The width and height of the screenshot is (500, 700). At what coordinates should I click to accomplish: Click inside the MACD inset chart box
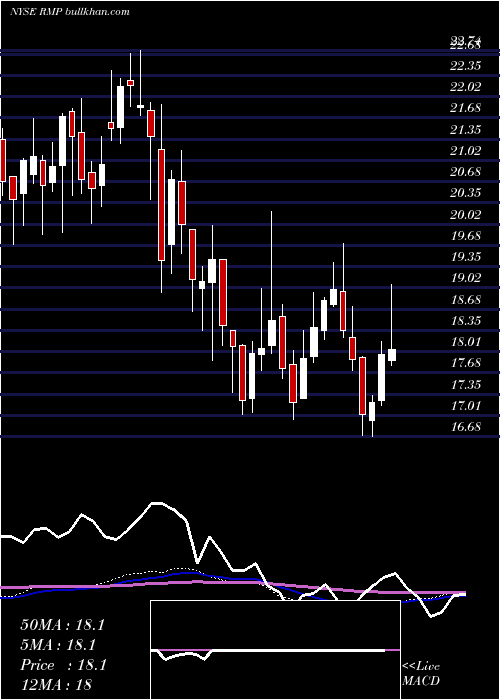[x=275, y=650]
